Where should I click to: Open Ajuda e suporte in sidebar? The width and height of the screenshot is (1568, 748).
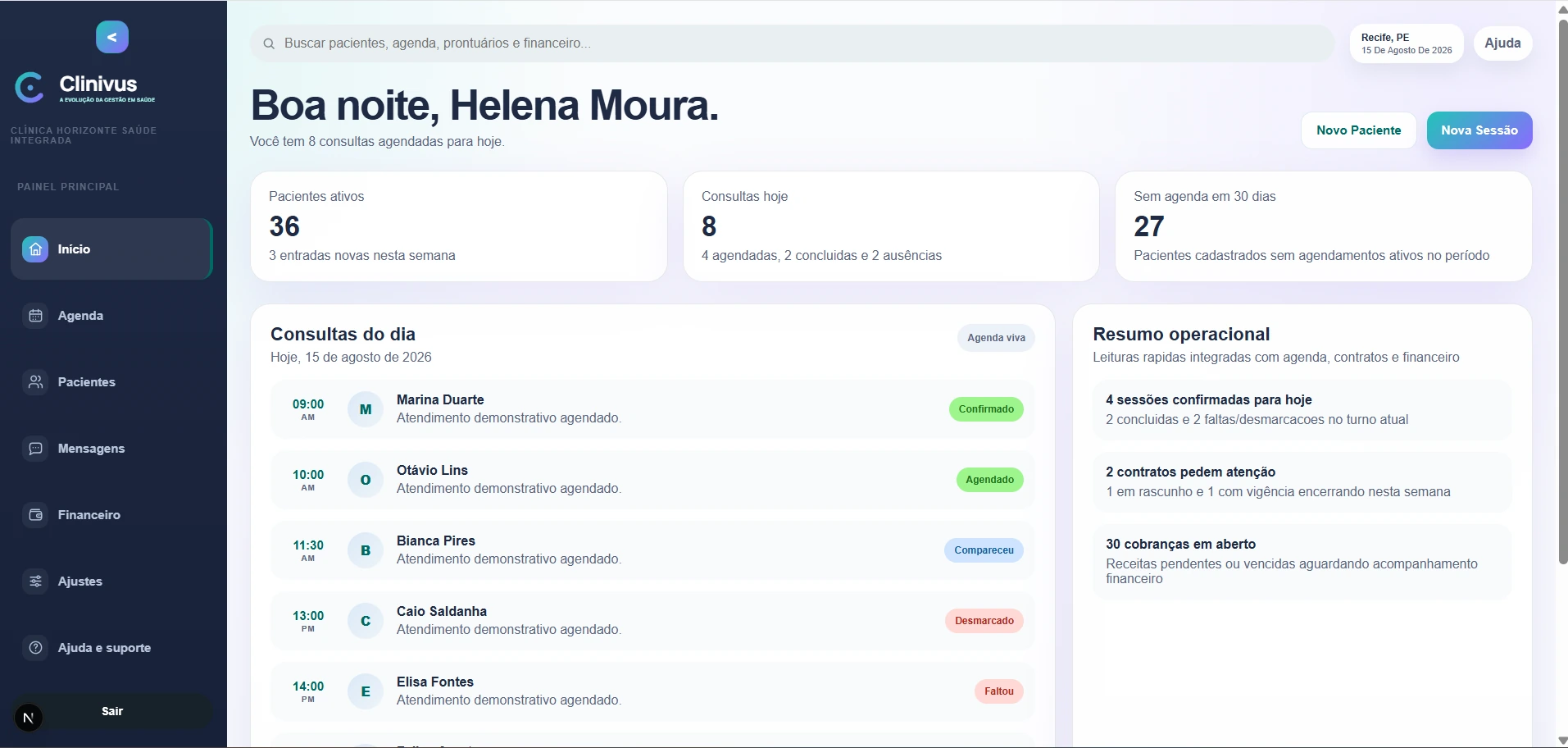(111, 648)
